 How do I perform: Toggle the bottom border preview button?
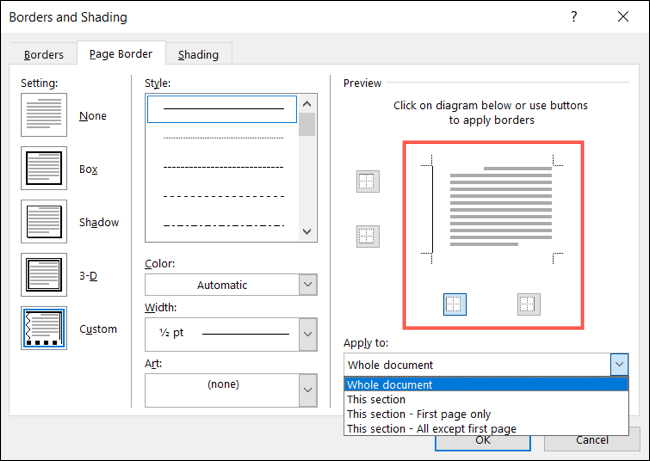tap(367, 237)
